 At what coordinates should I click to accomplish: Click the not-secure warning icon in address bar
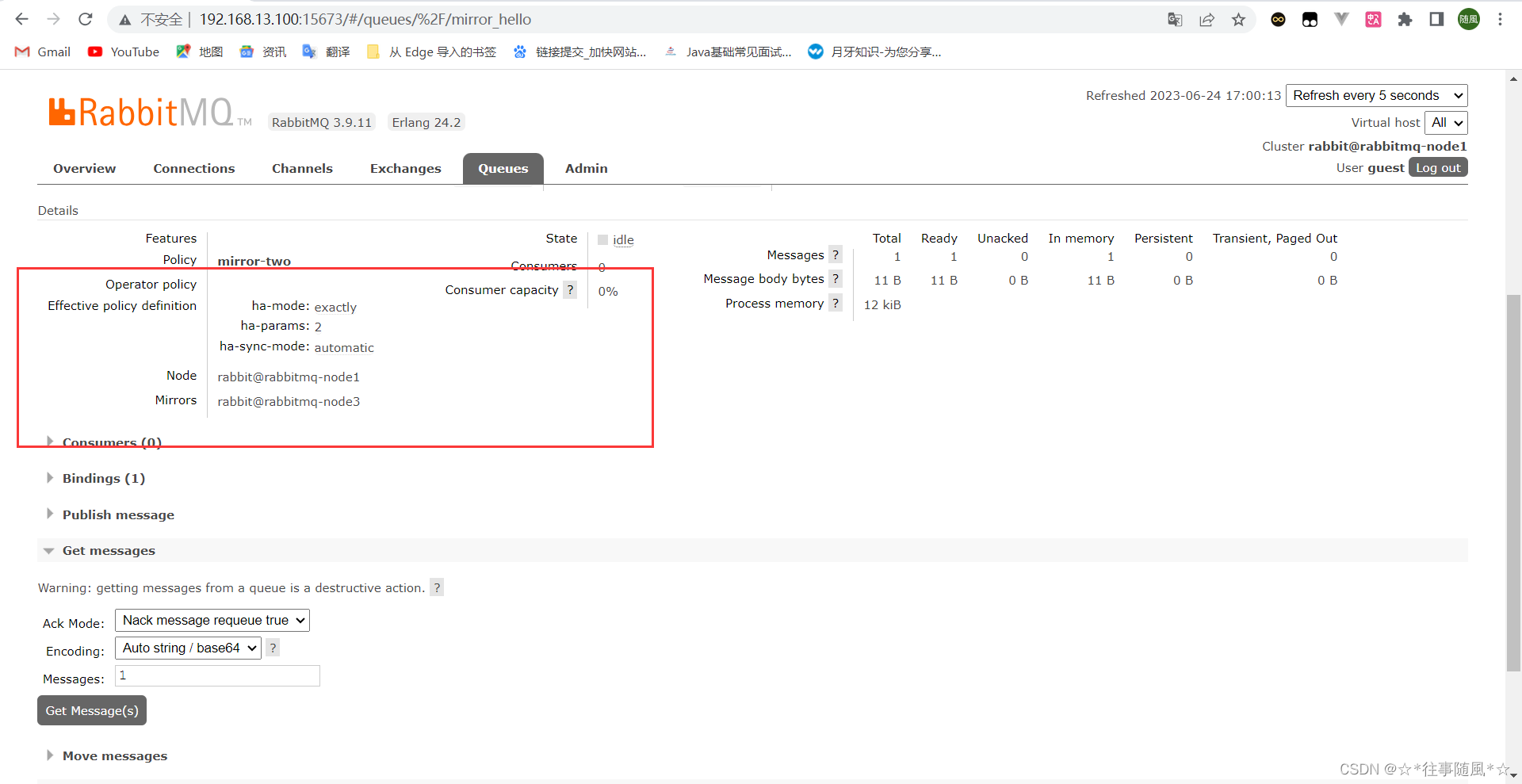125,20
